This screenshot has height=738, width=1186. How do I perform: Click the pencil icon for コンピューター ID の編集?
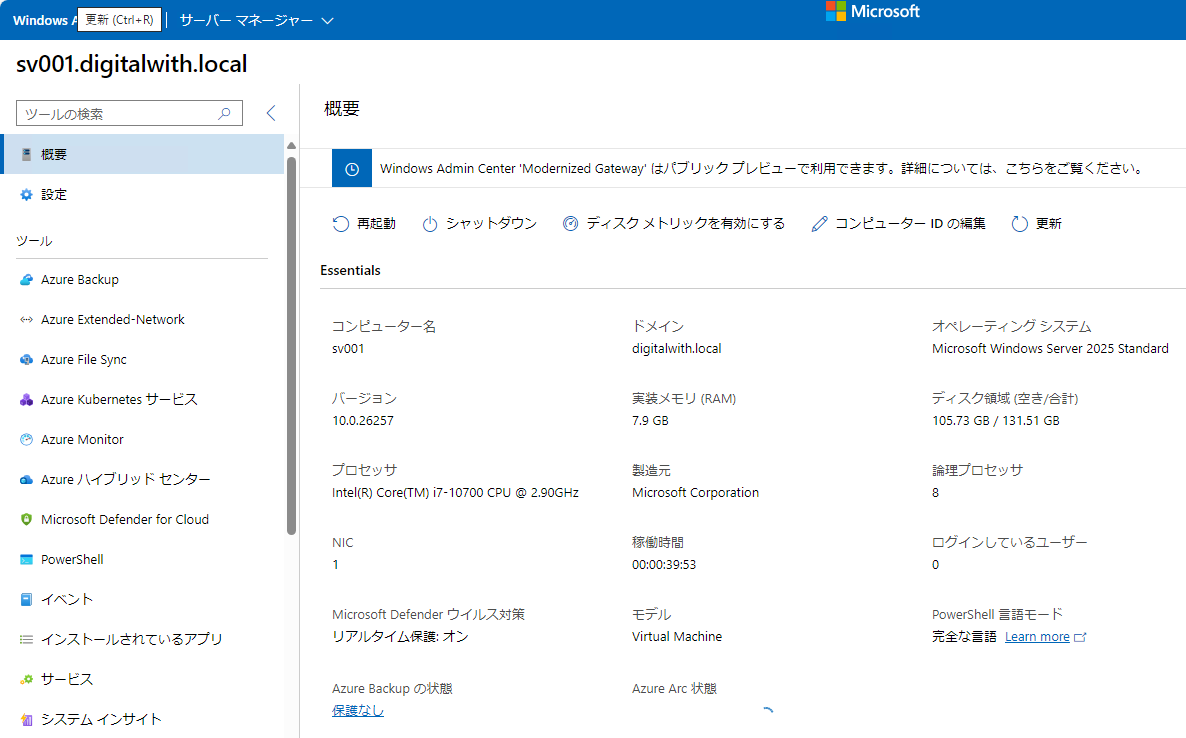[x=819, y=224]
